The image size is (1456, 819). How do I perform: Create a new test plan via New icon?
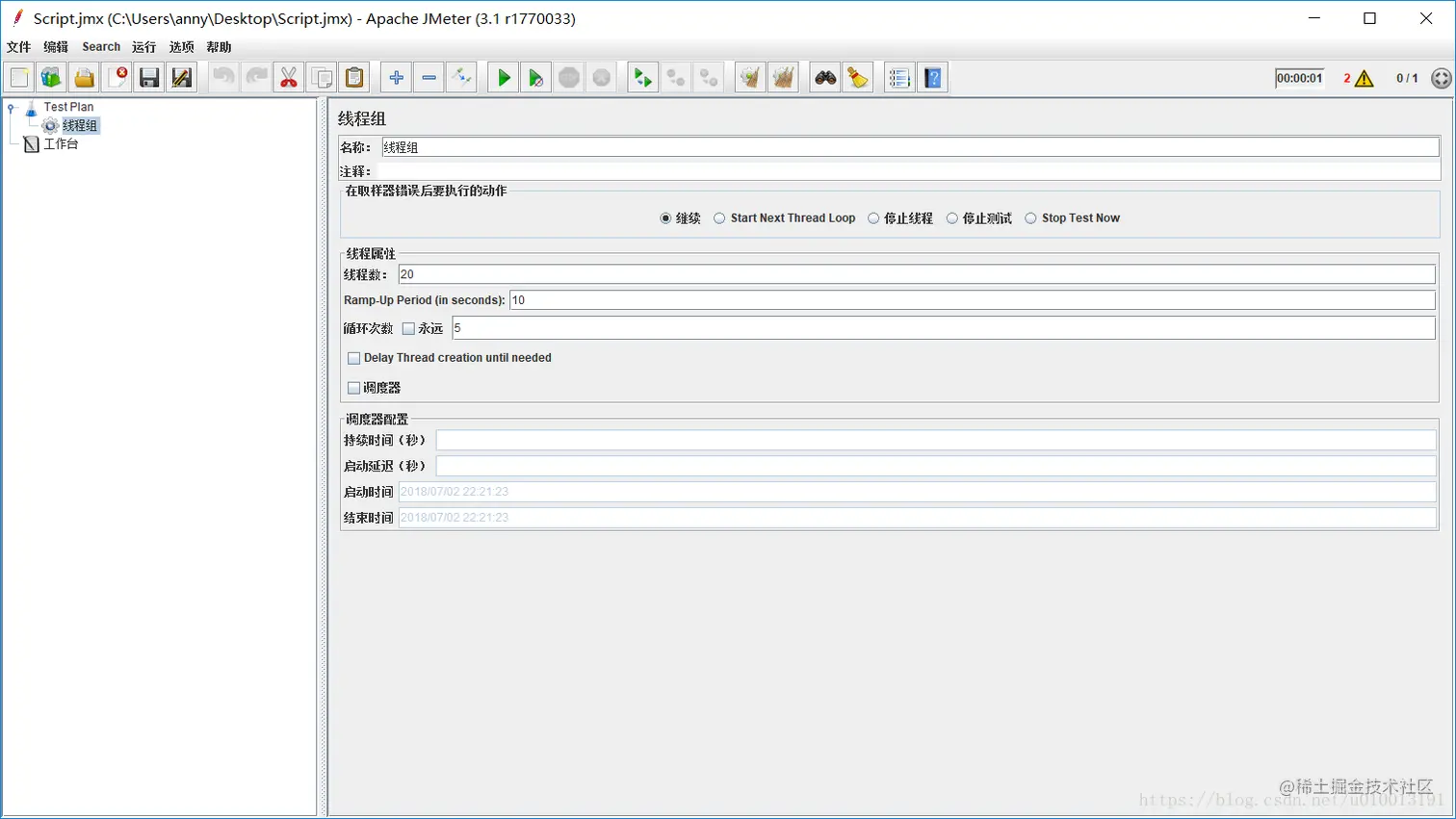pyautogui.click(x=19, y=78)
